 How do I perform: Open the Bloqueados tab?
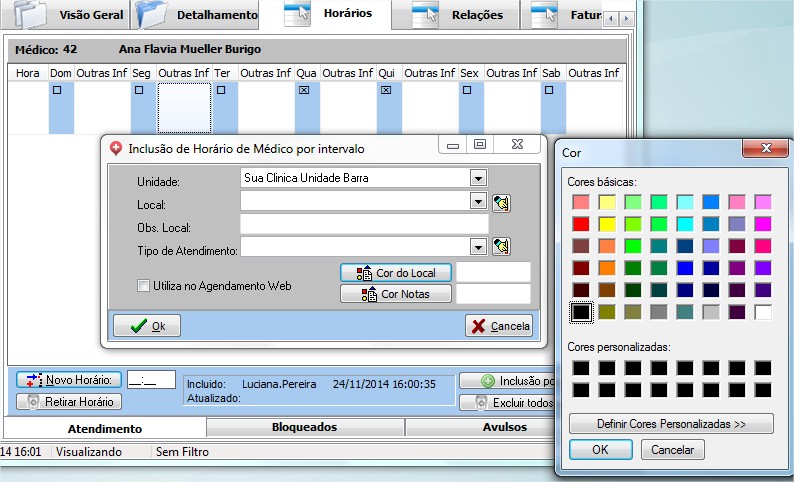pos(305,427)
